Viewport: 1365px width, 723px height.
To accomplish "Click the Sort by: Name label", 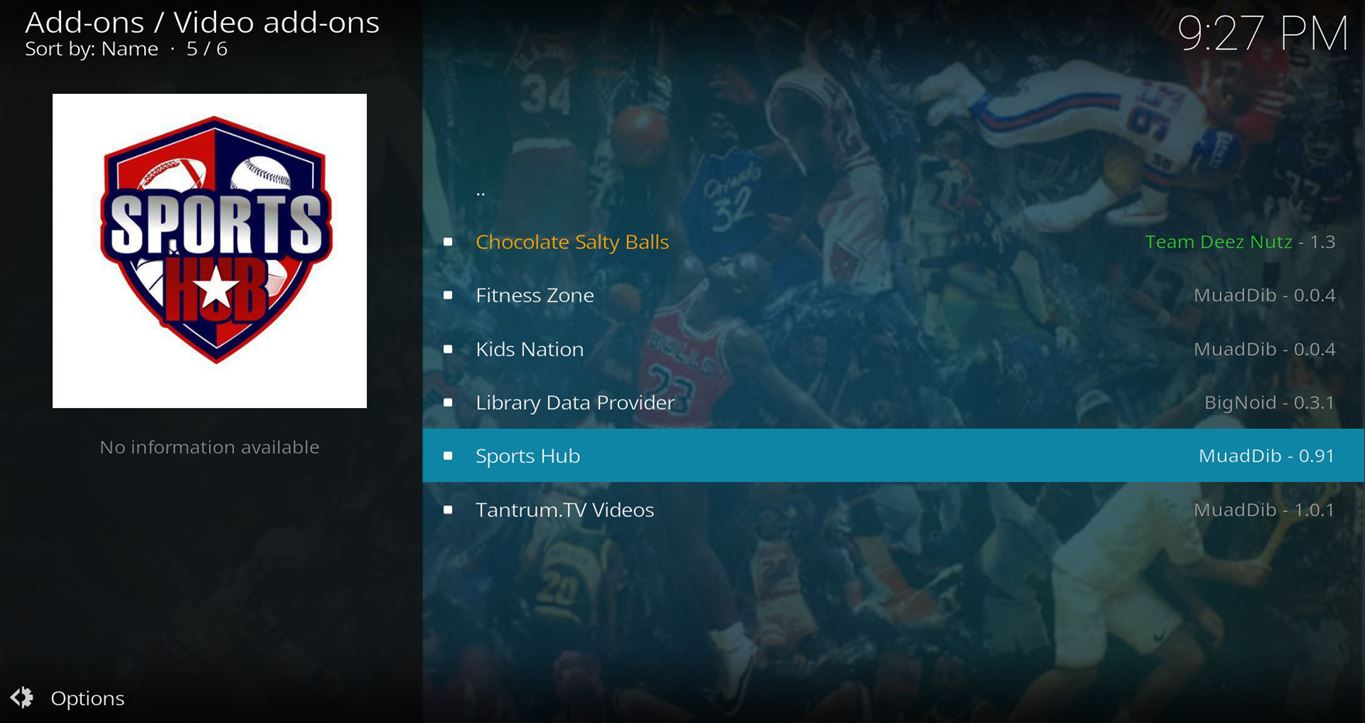I will pyautogui.click(x=92, y=49).
